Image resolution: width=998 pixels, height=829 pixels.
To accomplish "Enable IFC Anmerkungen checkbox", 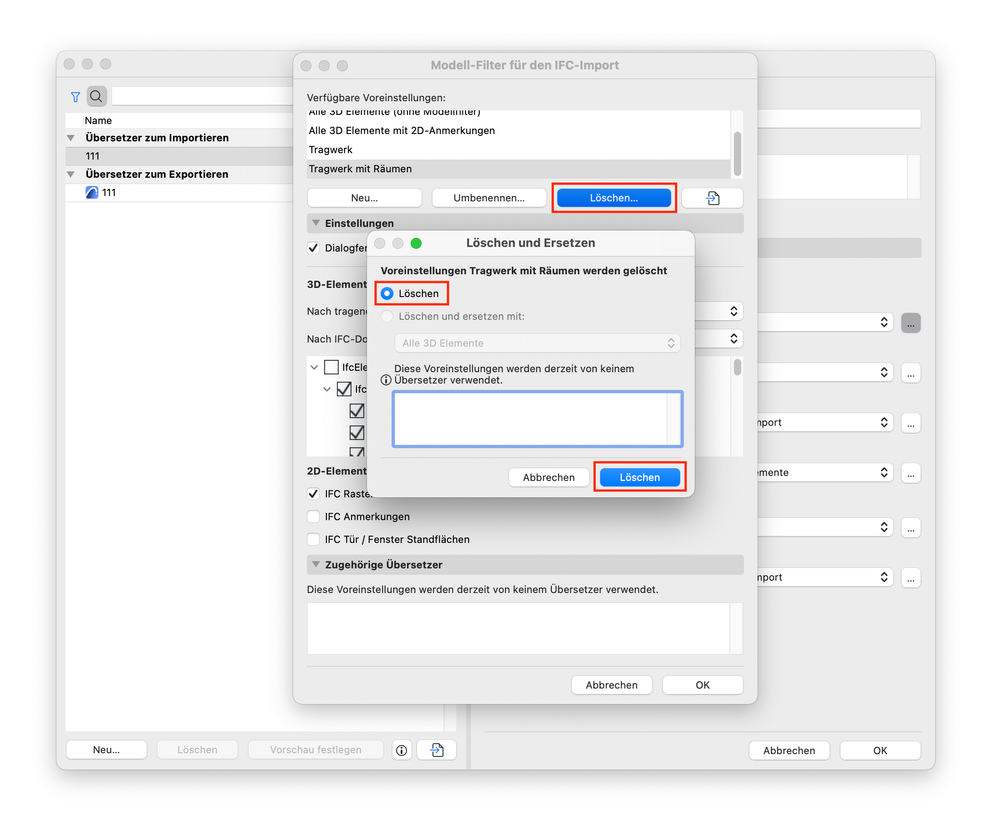I will click(313, 516).
